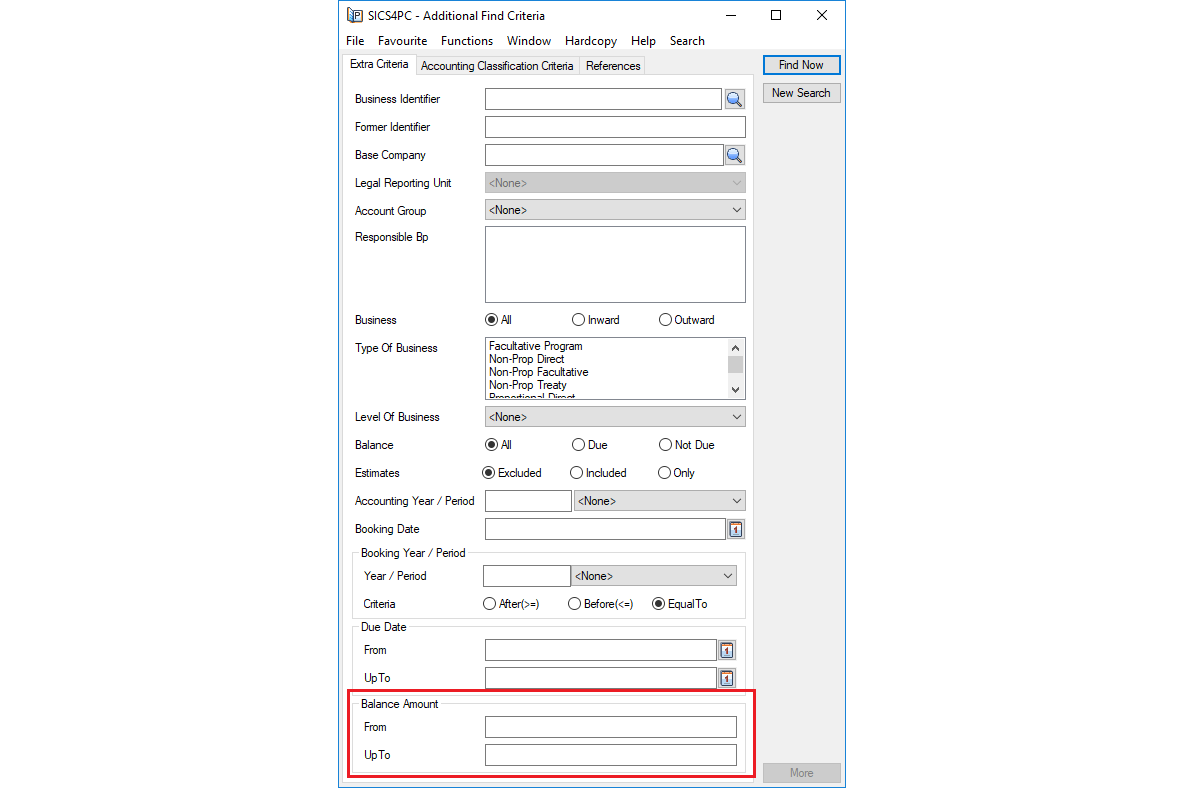This screenshot has width=1184, height=788.
Task: Start a New Search
Action: [x=801, y=92]
